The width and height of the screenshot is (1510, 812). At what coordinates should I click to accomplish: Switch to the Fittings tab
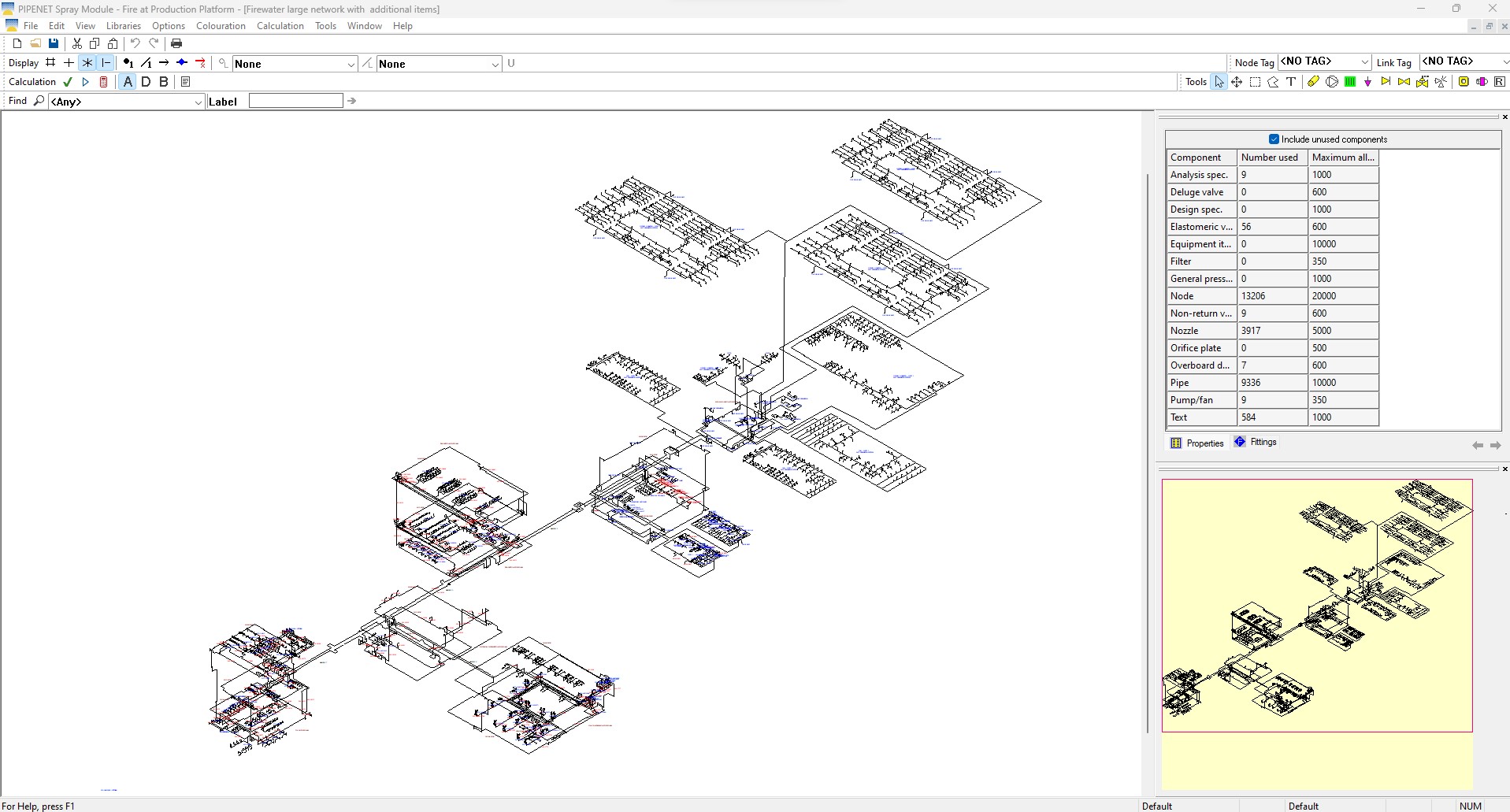(1256, 442)
